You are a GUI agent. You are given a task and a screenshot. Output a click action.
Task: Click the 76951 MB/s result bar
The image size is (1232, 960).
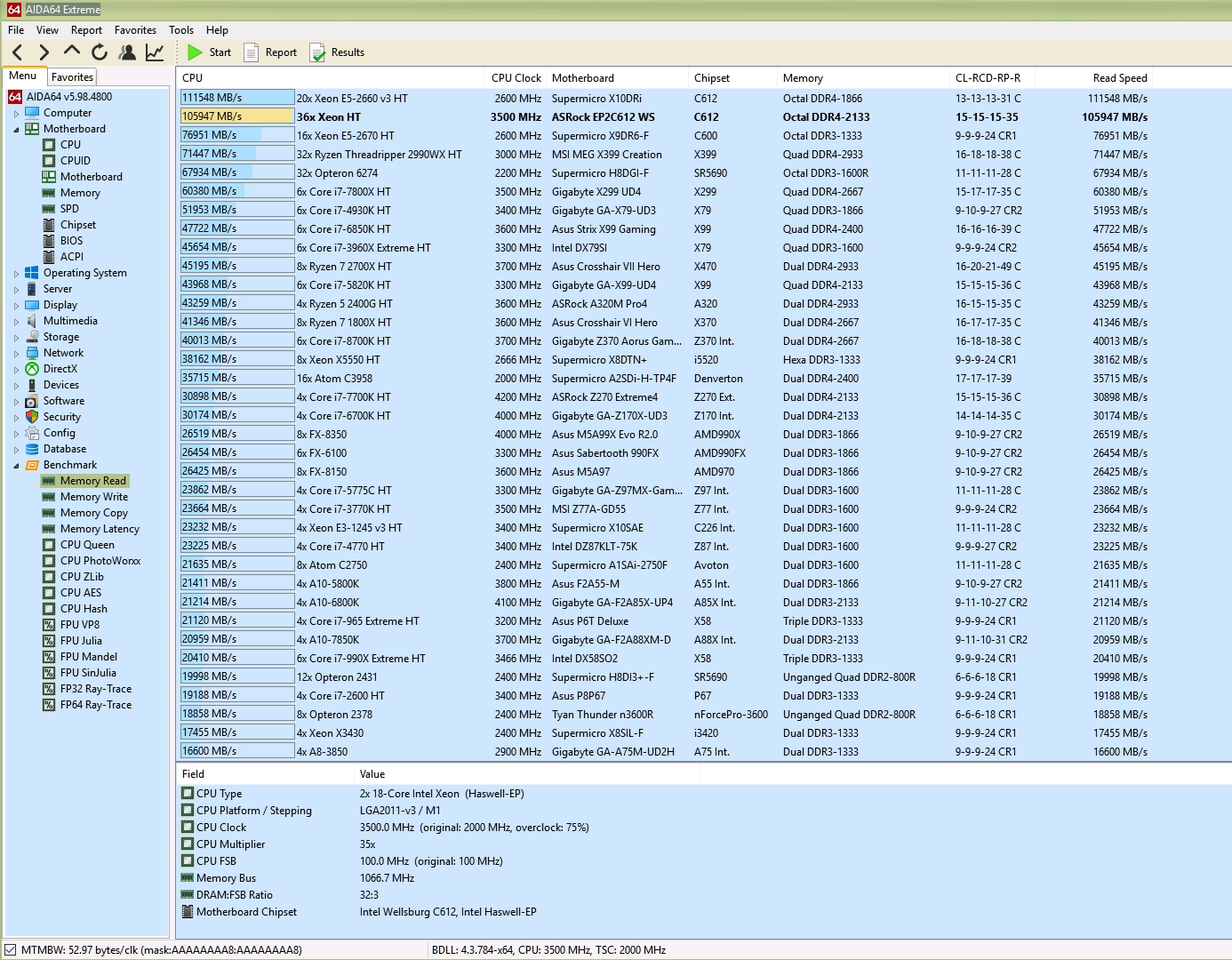tap(237, 135)
